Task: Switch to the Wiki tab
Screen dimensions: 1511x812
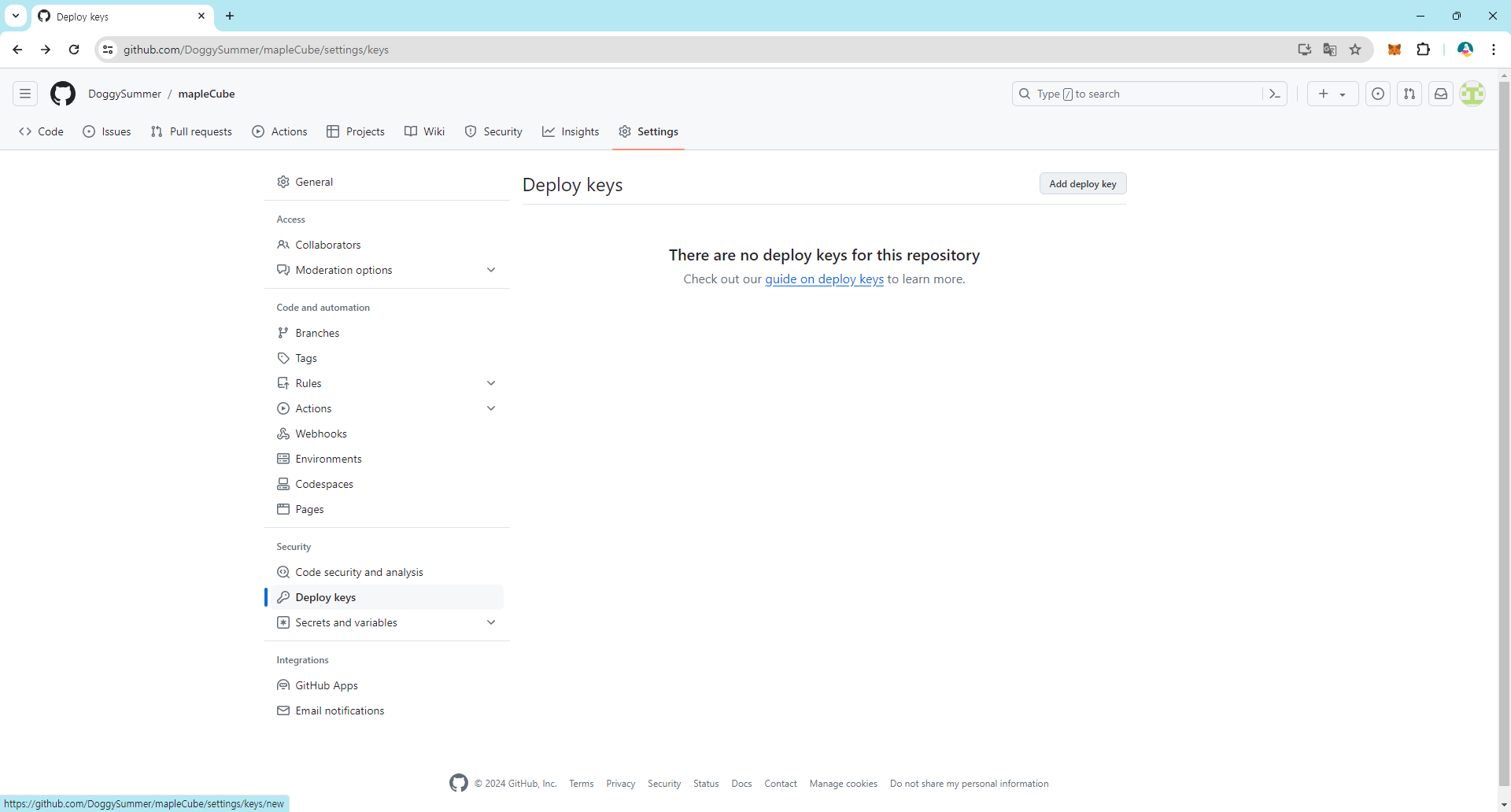Action: 425,131
